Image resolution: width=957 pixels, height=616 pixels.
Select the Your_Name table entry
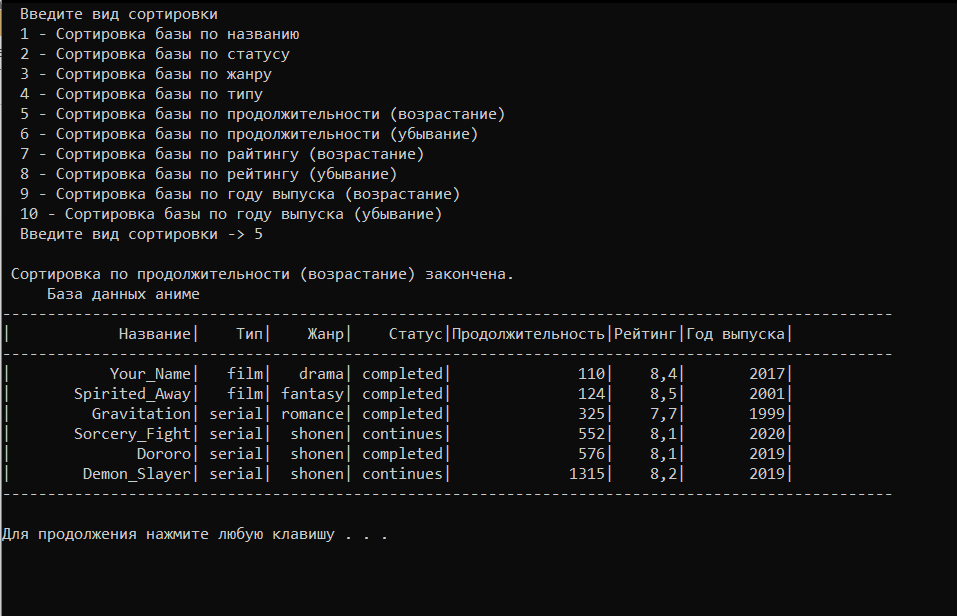(150, 374)
